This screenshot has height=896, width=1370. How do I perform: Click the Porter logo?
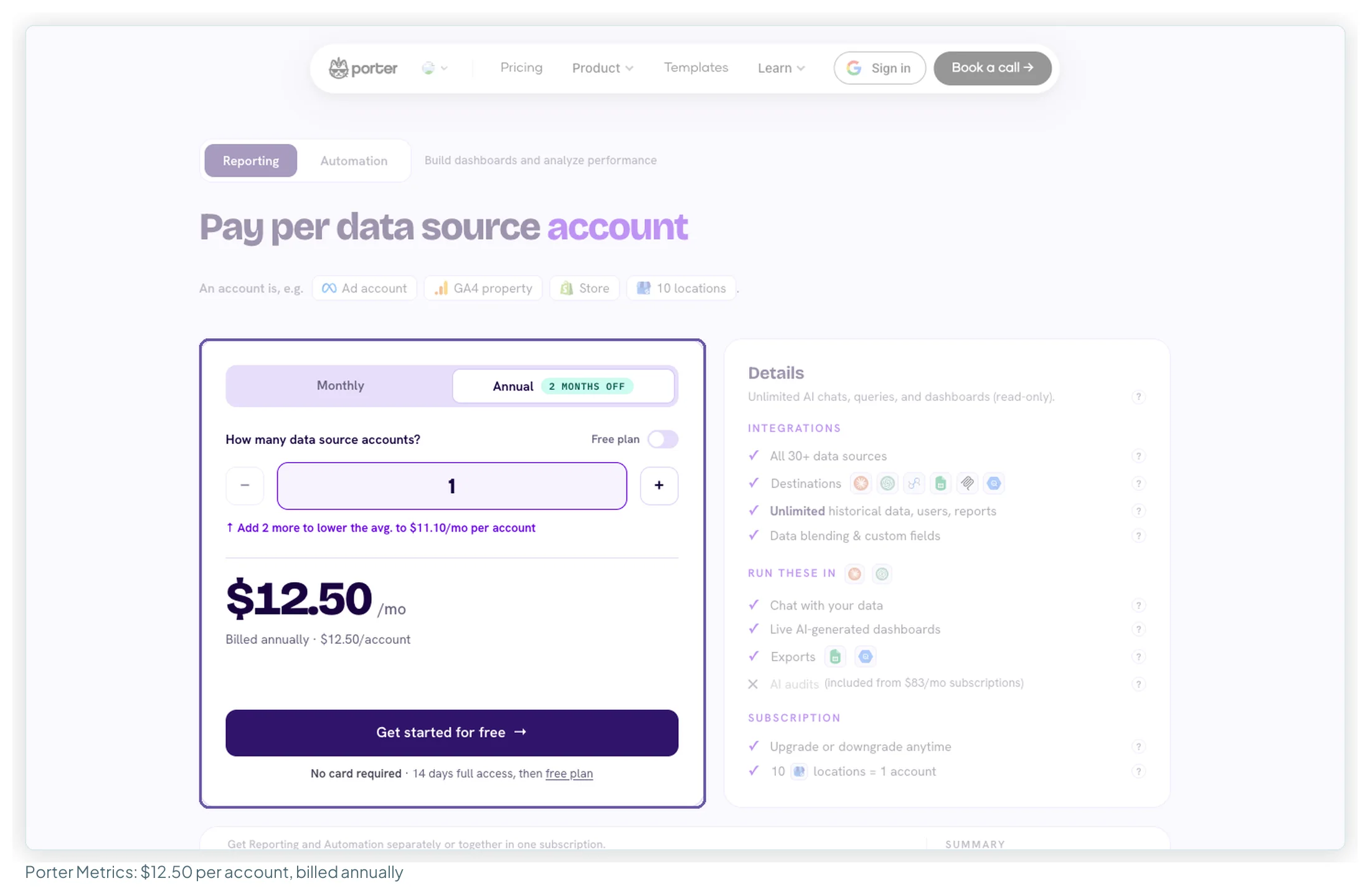pyautogui.click(x=363, y=68)
